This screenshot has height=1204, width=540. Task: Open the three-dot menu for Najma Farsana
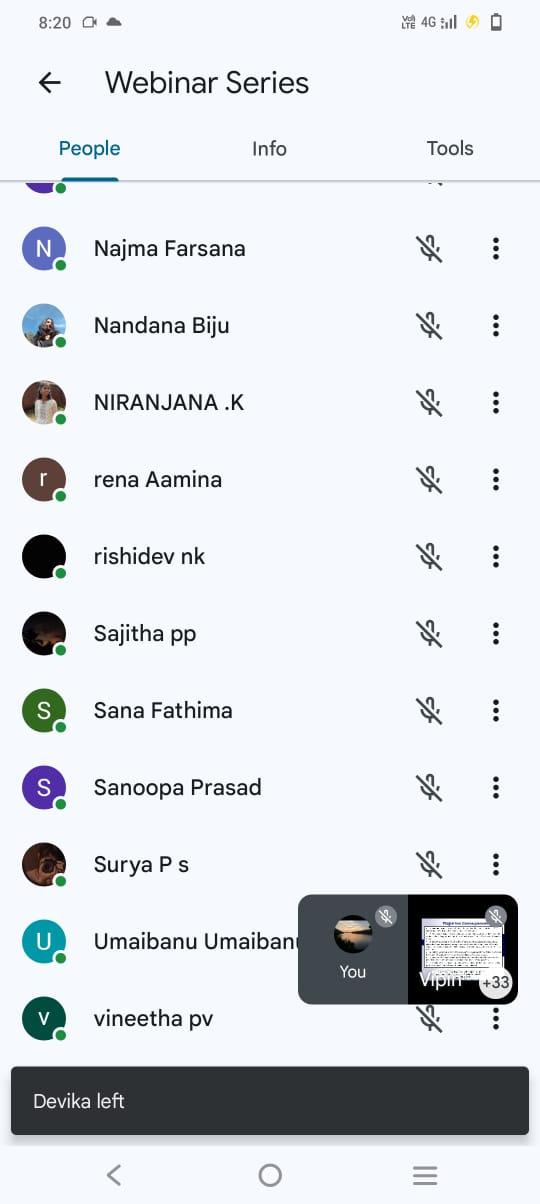click(x=496, y=249)
